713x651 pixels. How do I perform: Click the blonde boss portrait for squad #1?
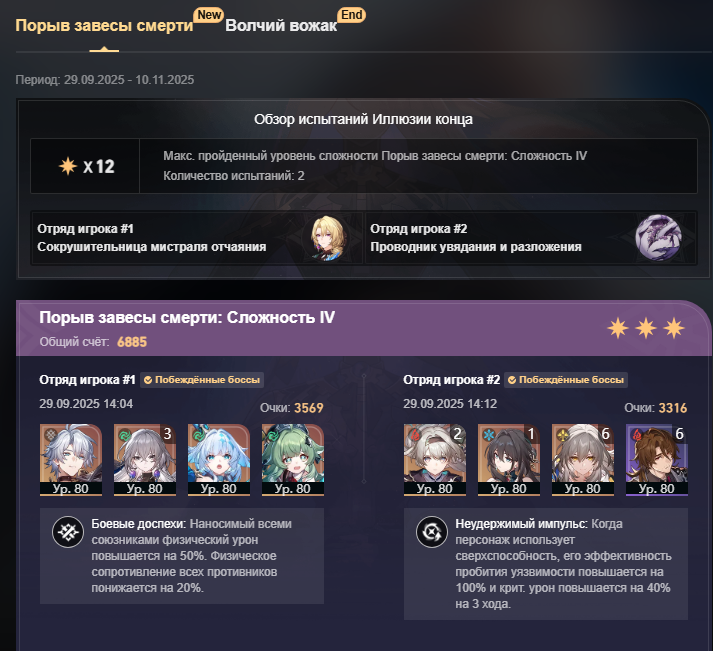[327, 238]
